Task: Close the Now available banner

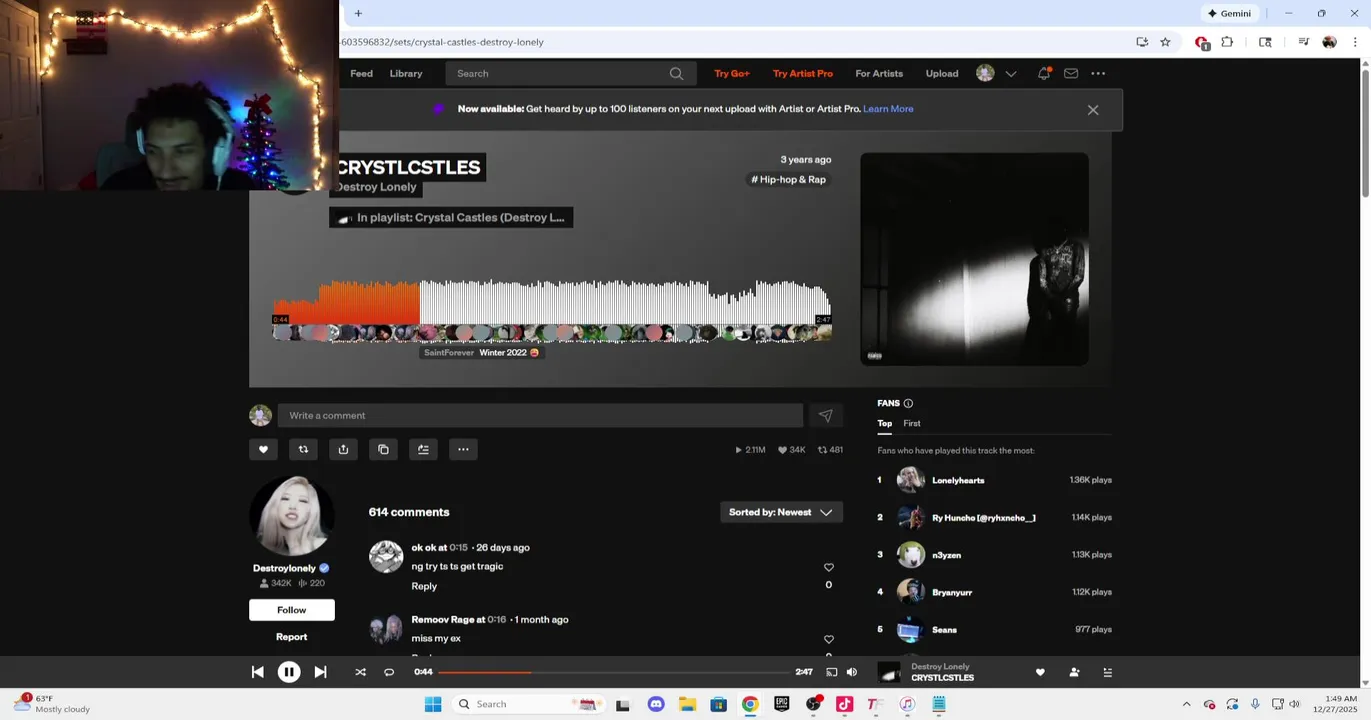Action: click(x=1093, y=110)
